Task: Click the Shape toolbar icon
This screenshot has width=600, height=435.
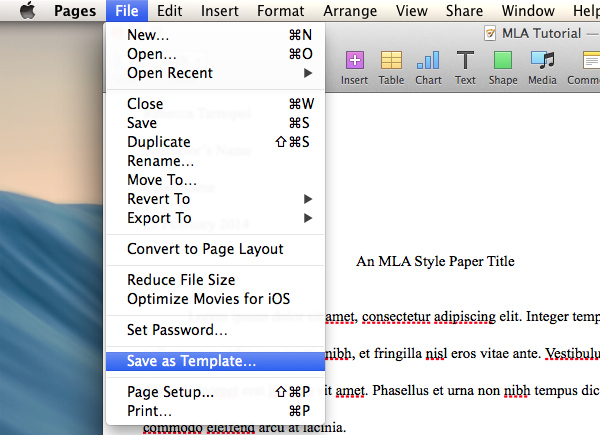Action: (x=503, y=66)
